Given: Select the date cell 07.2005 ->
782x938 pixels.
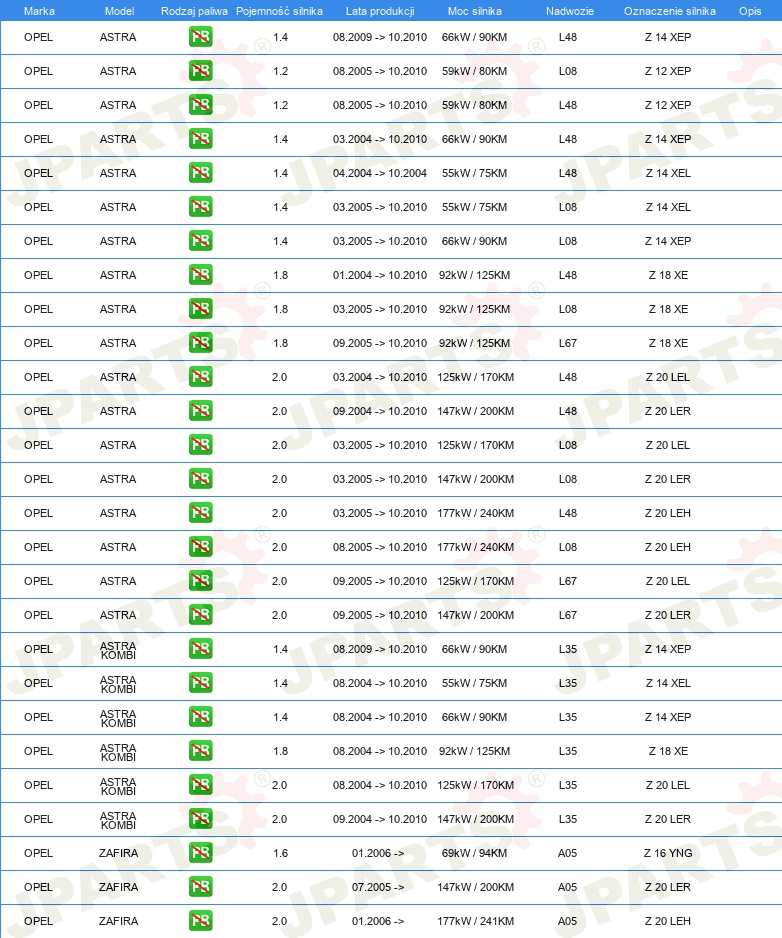Looking at the screenshot, I should pyautogui.click(x=378, y=887).
